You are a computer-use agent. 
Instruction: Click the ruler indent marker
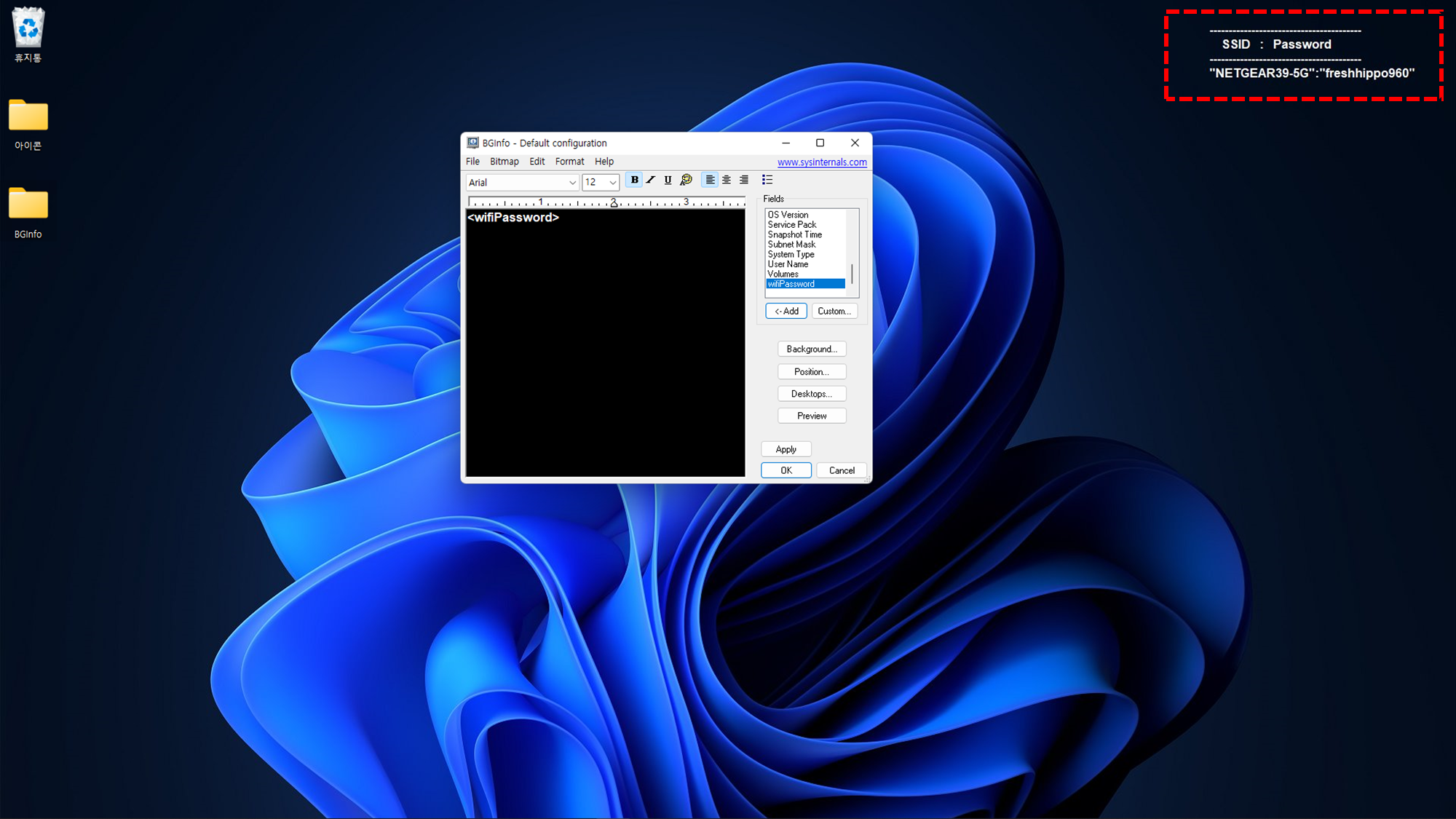tap(614, 203)
